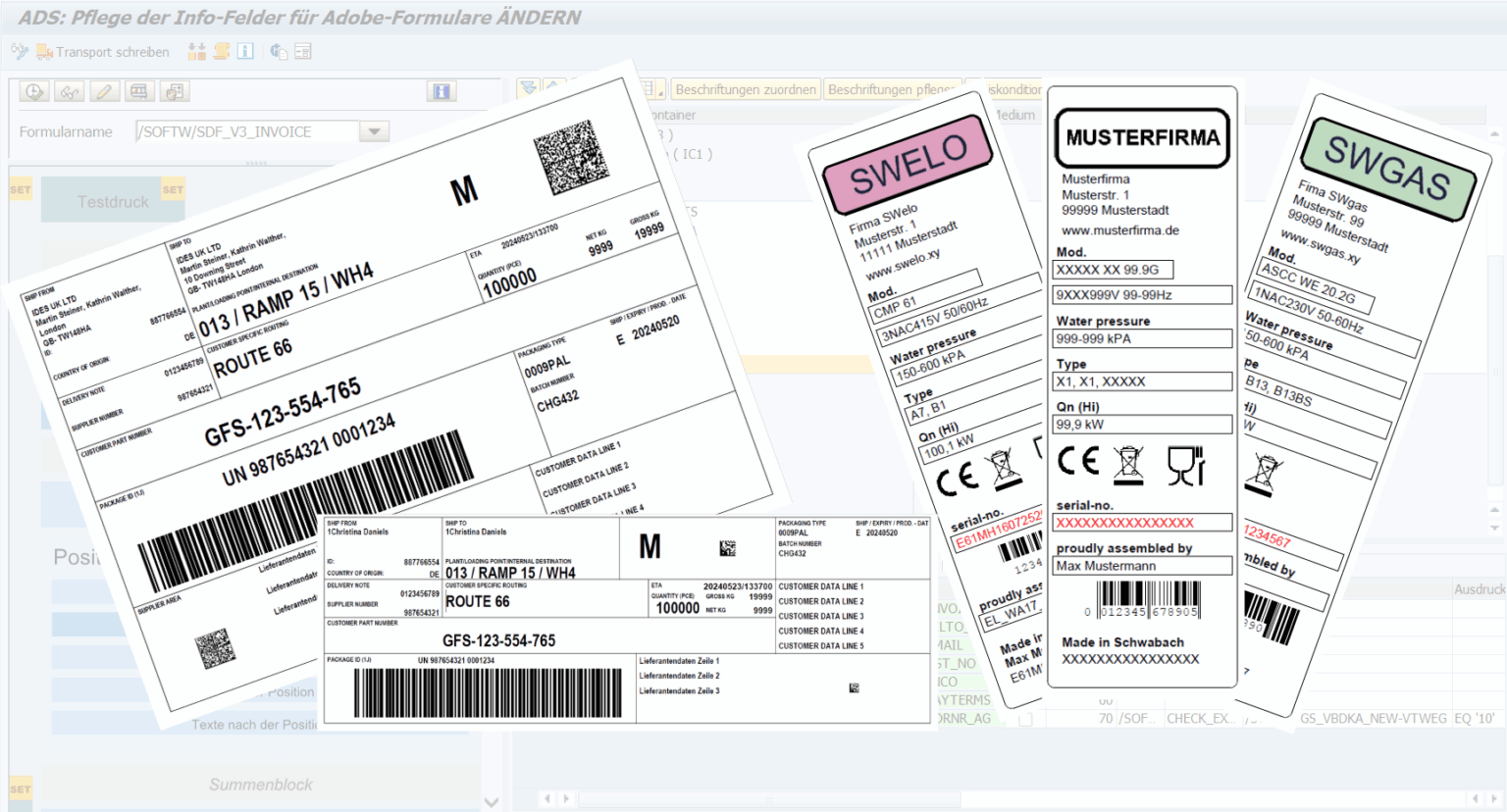Tick the checkbox in the bottom table row

(x=1025, y=719)
